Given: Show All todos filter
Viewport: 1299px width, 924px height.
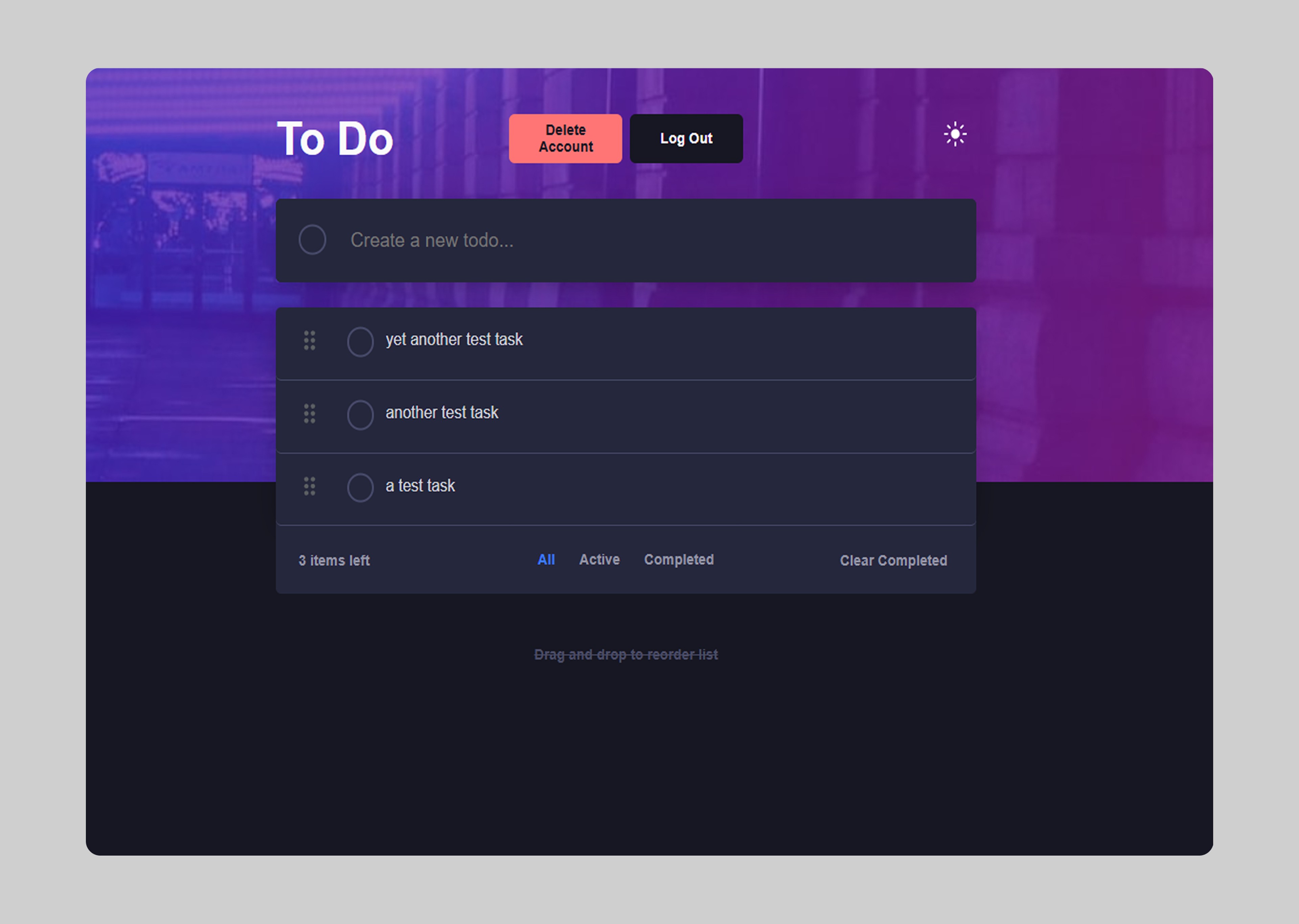Looking at the screenshot, I should click(546, 560).
